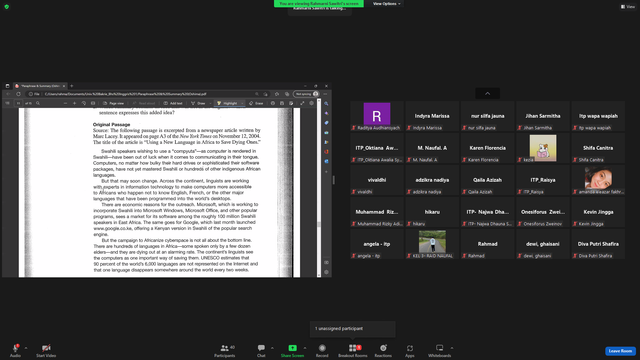
Task: Open the Draw tool options arrow
Action: coord(211,103)
